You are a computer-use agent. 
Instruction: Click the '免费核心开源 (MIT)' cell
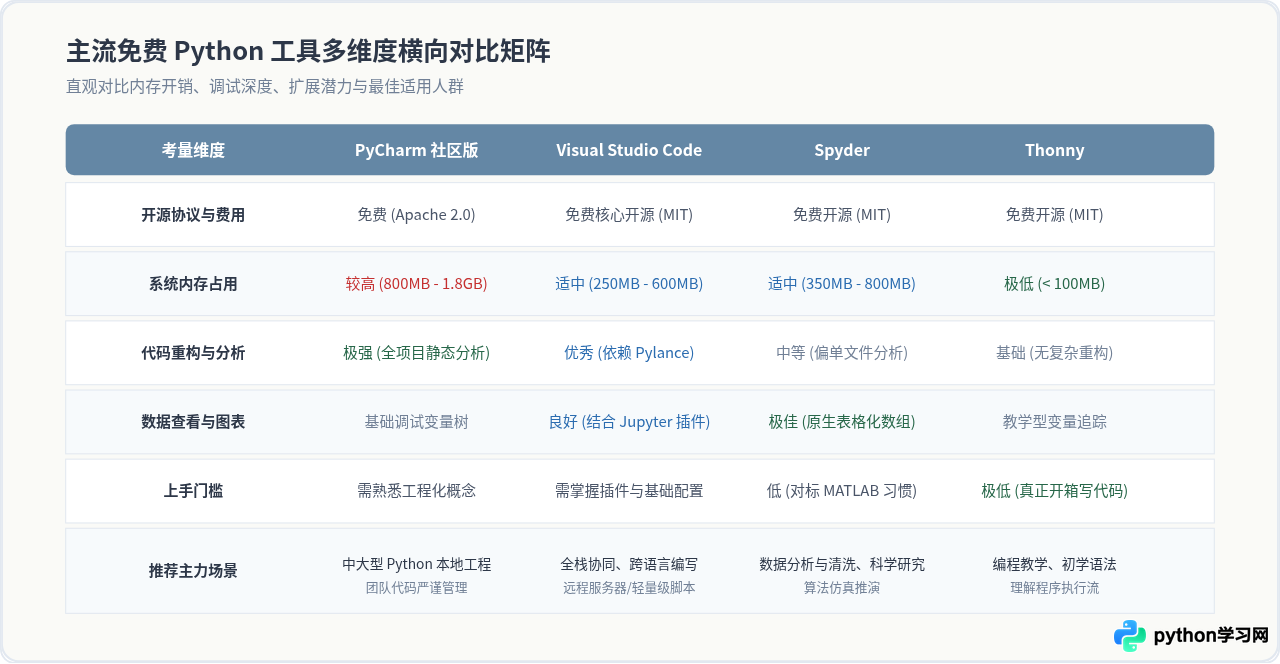coord(629,215)
